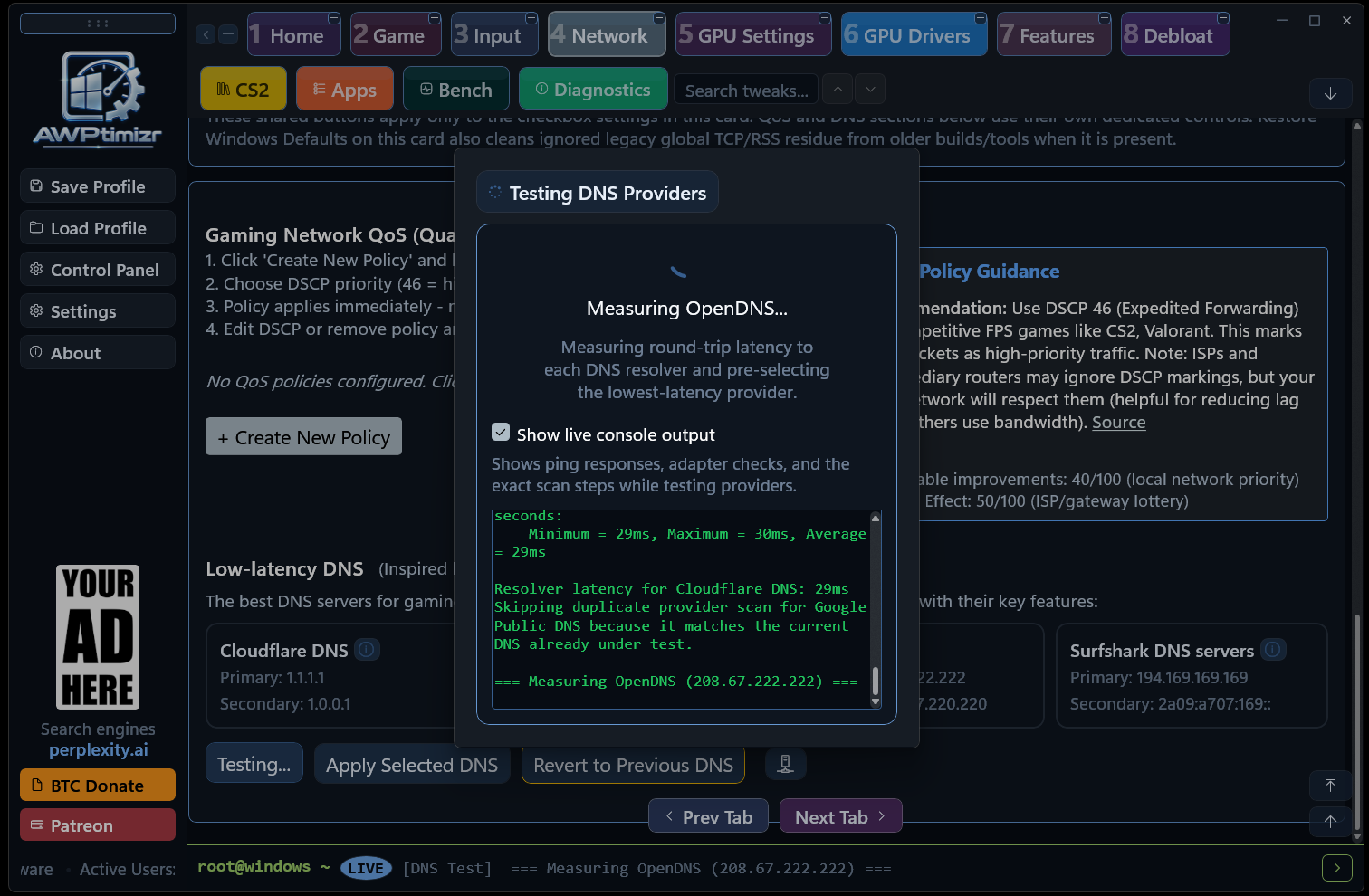
Task: Open the CS2 section
Action: click(x=244, y=89)
